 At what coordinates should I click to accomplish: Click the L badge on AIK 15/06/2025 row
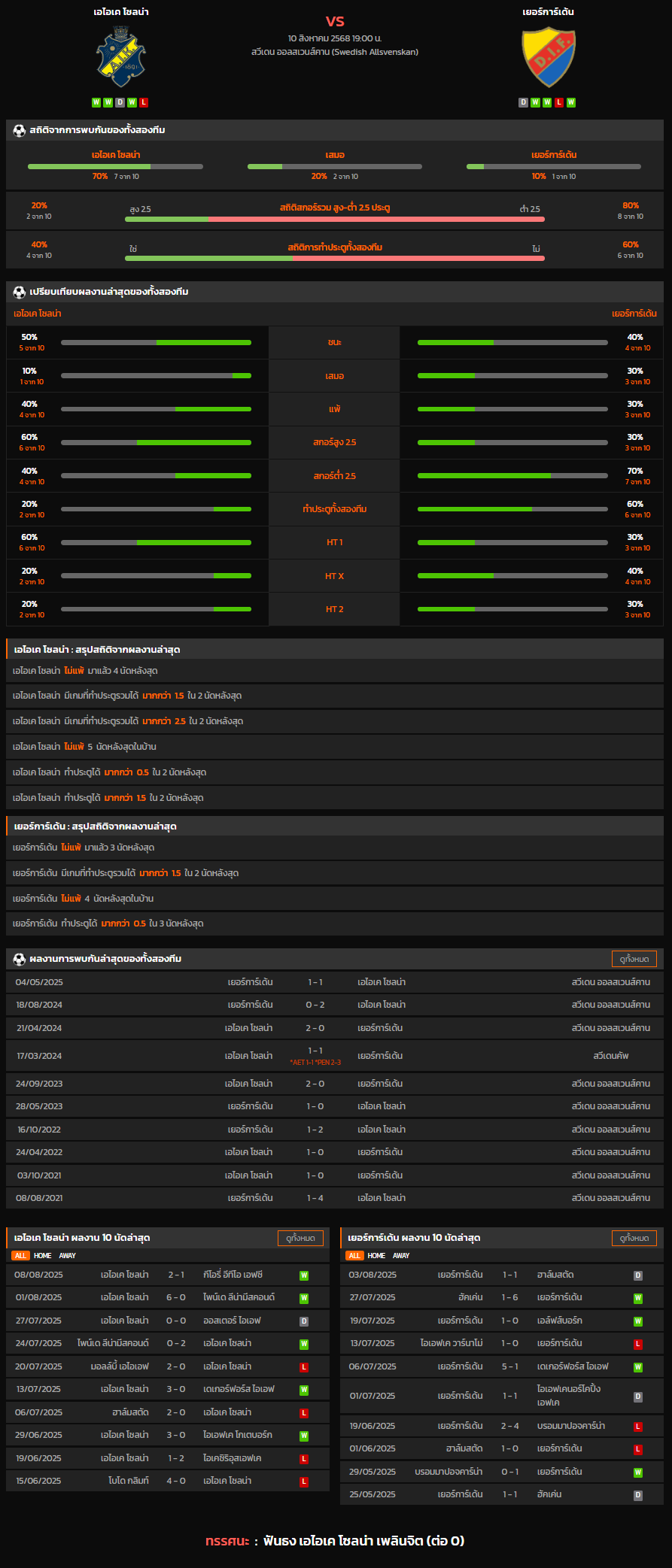click(304, 1482)
